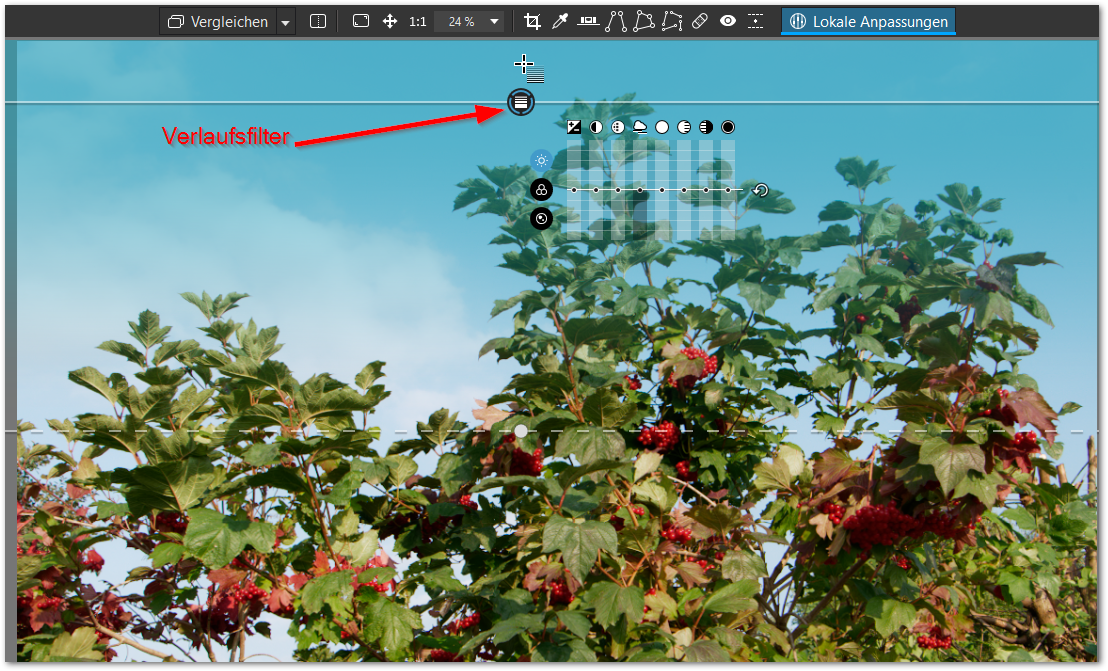Open the Vergleichen dropdown arrow

coord(286,22)
